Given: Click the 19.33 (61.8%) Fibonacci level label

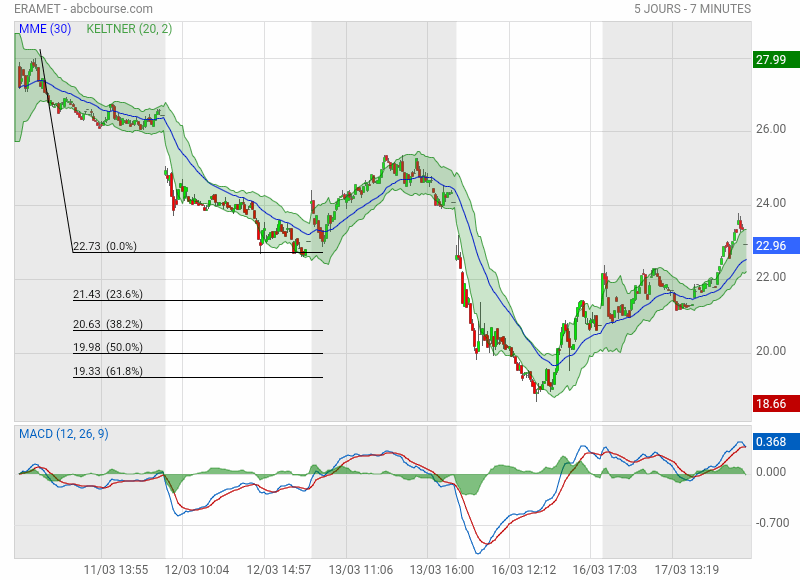Looking at the screenshot, I should 108,371.
